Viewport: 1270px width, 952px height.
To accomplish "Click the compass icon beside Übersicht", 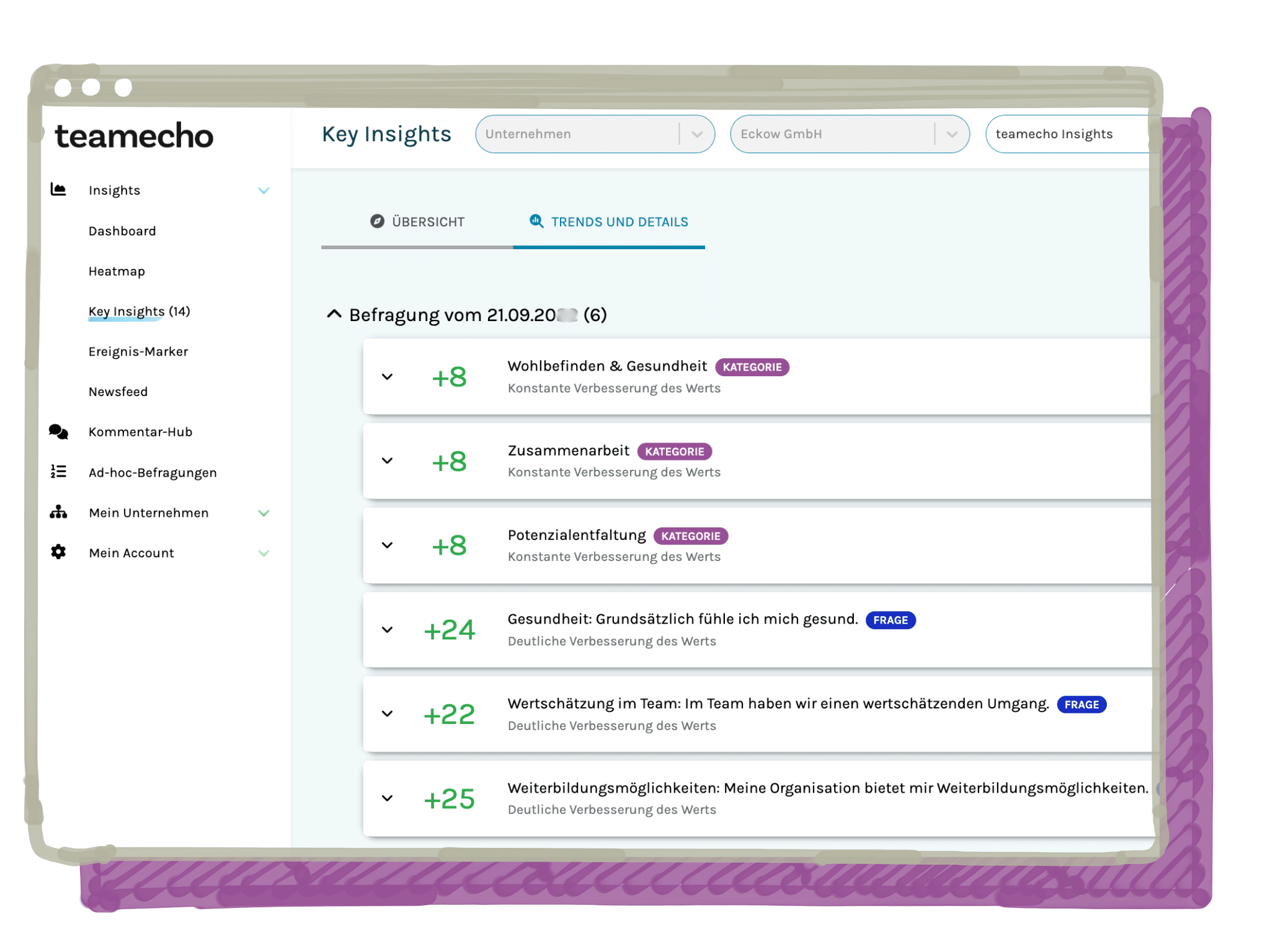I will (x=377, y=221).
